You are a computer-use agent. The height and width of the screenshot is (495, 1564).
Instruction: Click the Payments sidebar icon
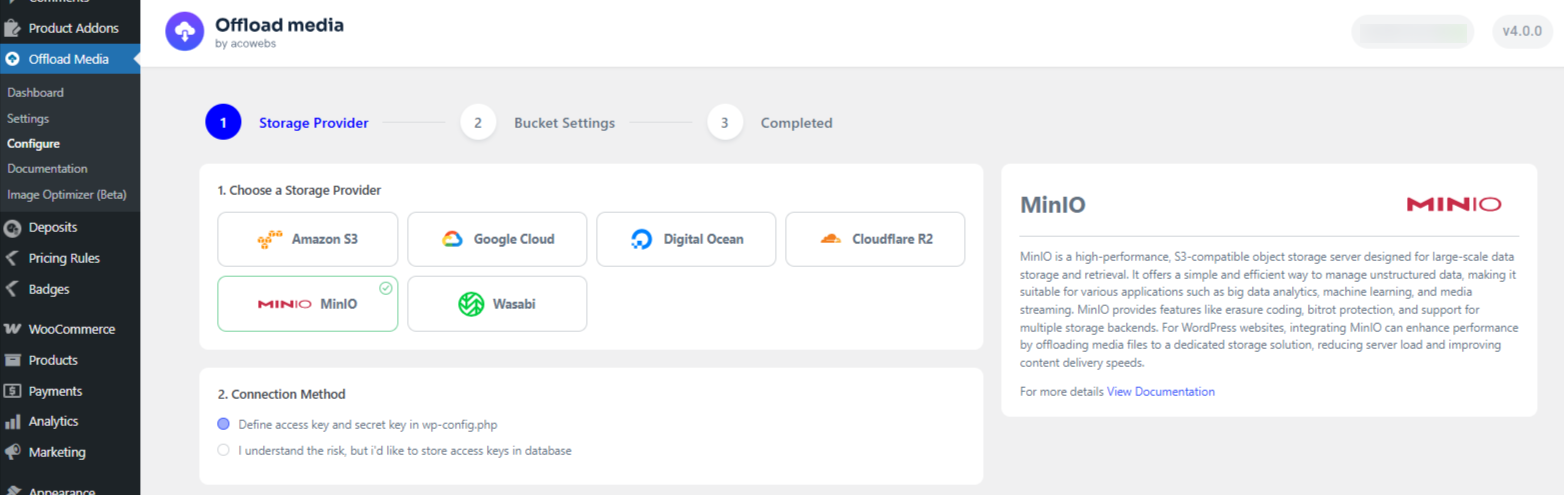pyautogui.click(x=12, y=391)
